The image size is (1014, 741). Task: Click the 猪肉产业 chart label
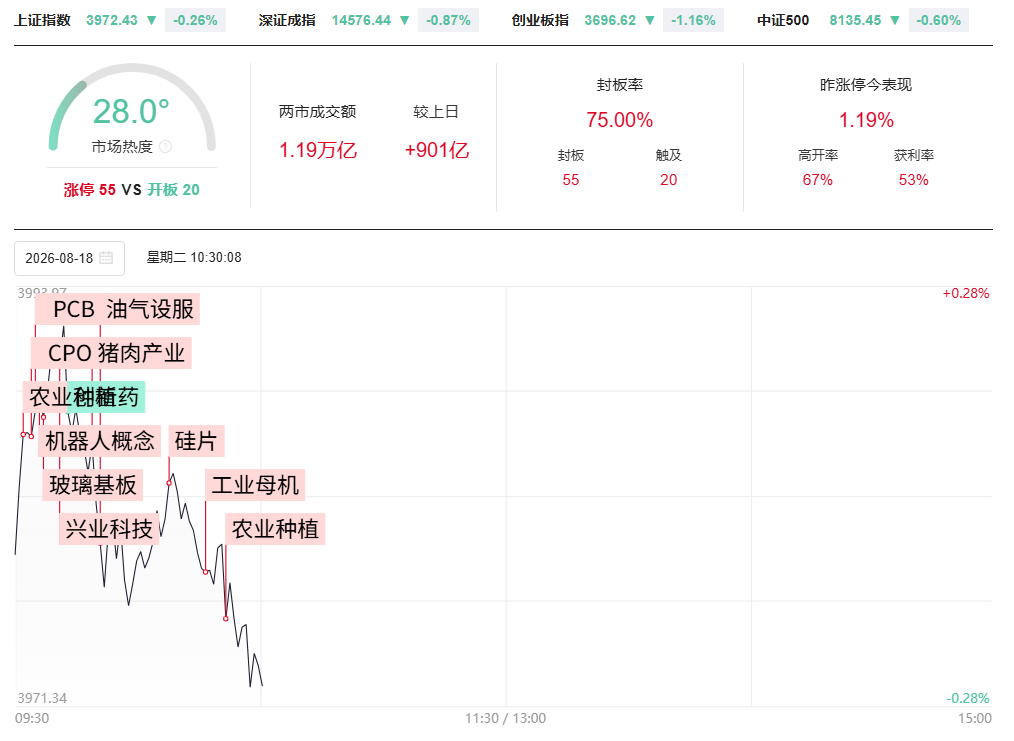pos(142,353)
